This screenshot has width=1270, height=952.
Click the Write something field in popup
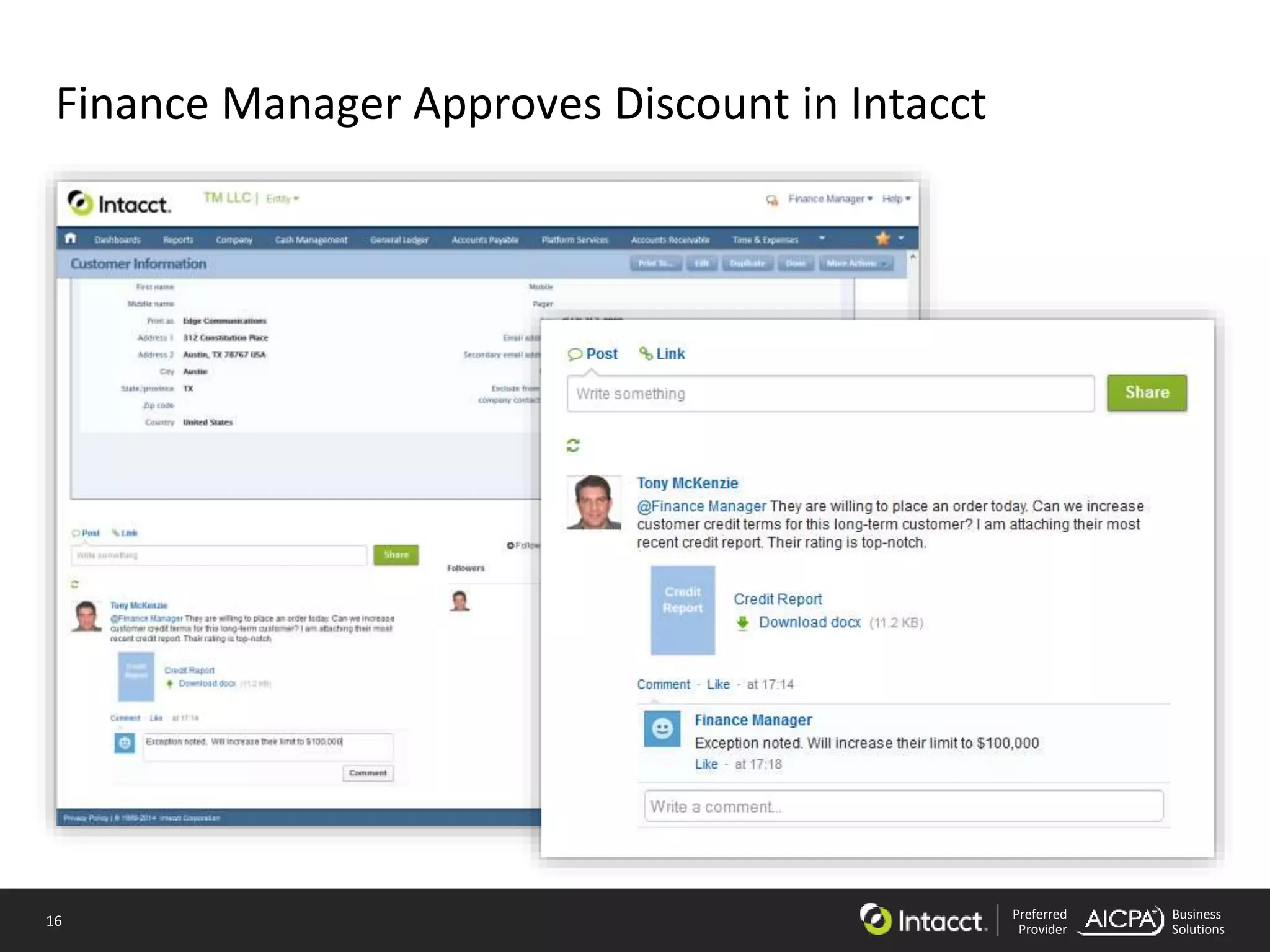(x=830, y=394)
